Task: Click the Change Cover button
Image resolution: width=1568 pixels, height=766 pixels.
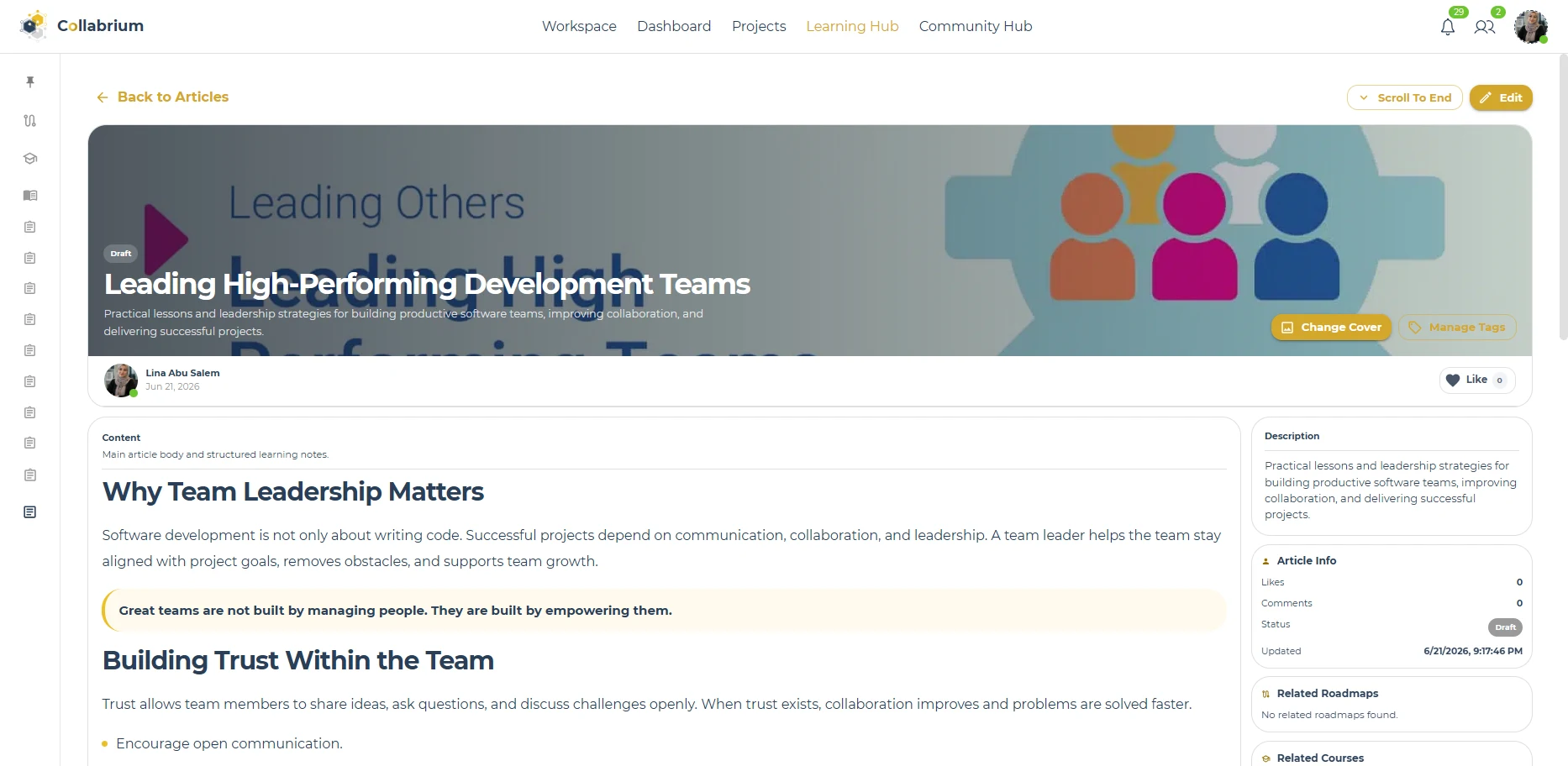Action: point(1331,327)
